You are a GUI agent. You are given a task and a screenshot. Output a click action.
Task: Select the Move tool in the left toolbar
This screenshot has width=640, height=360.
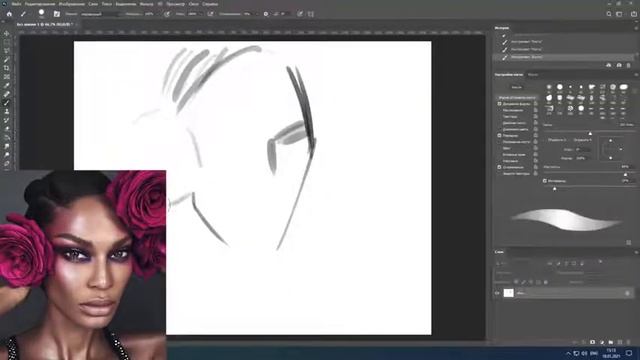(7, 34)
